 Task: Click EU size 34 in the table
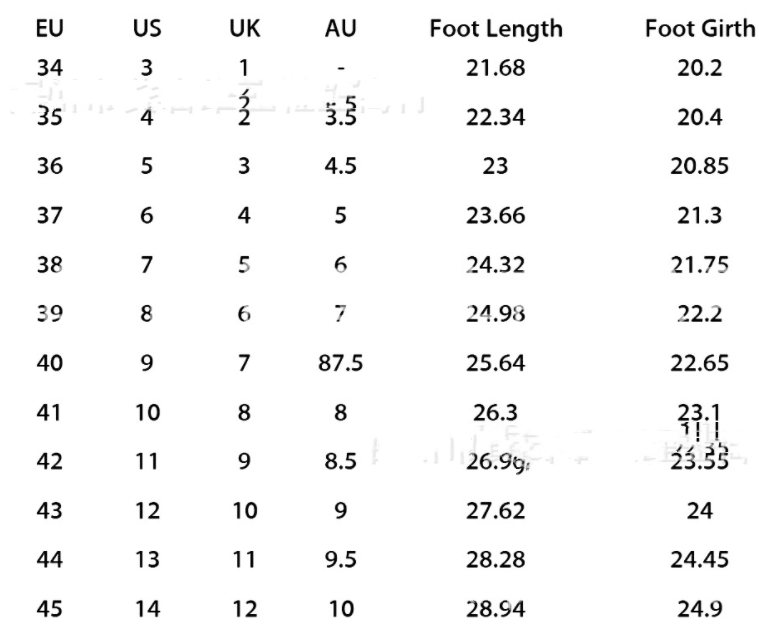click(x=49, y=69)
